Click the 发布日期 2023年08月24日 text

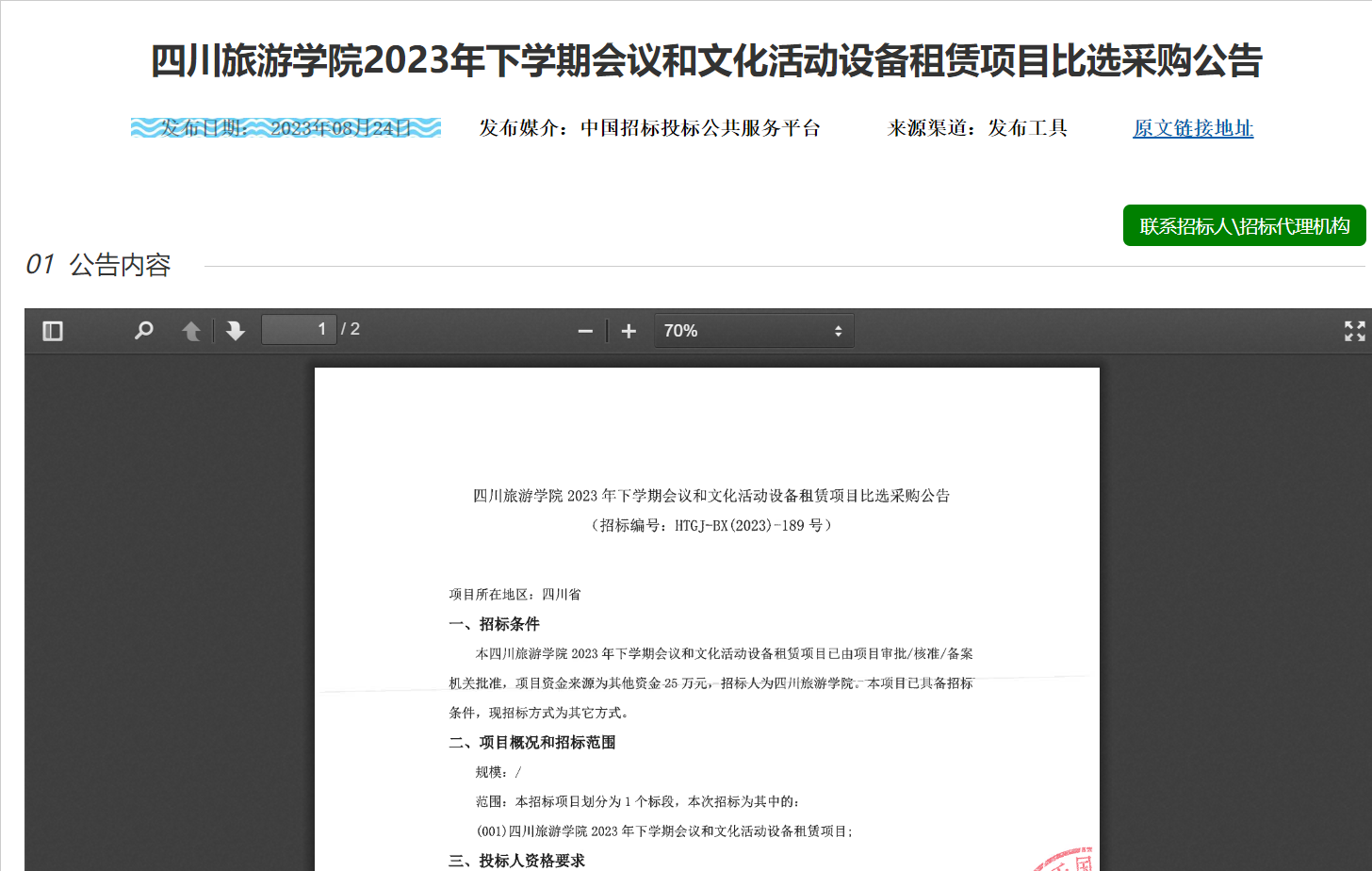pos(286,128)
